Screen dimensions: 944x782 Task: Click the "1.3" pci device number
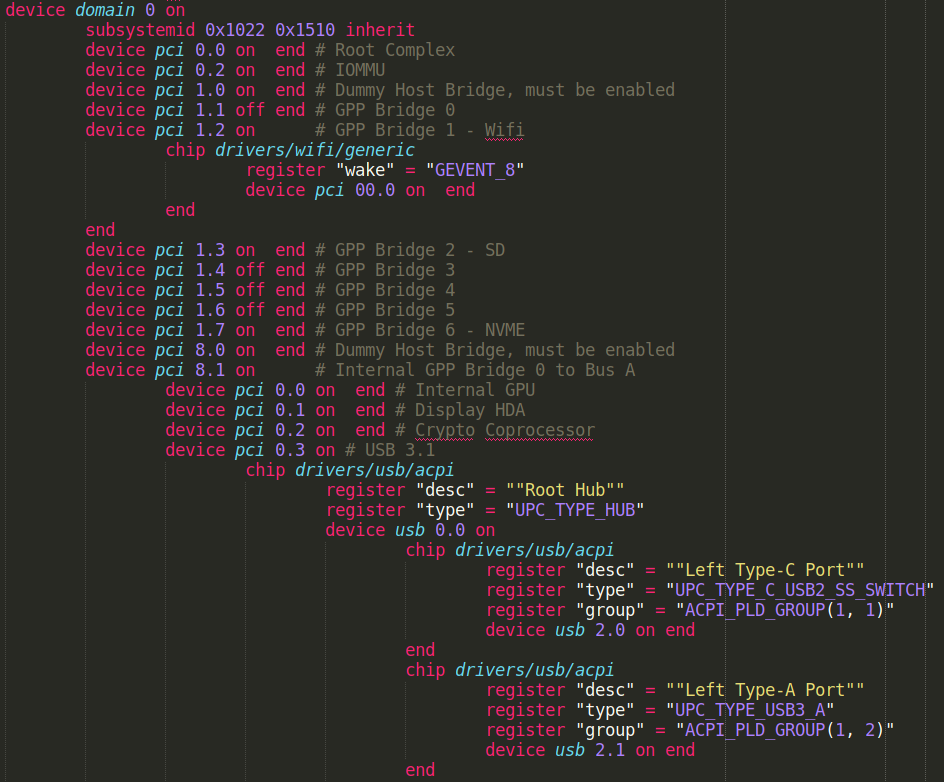tap(210, 250)
